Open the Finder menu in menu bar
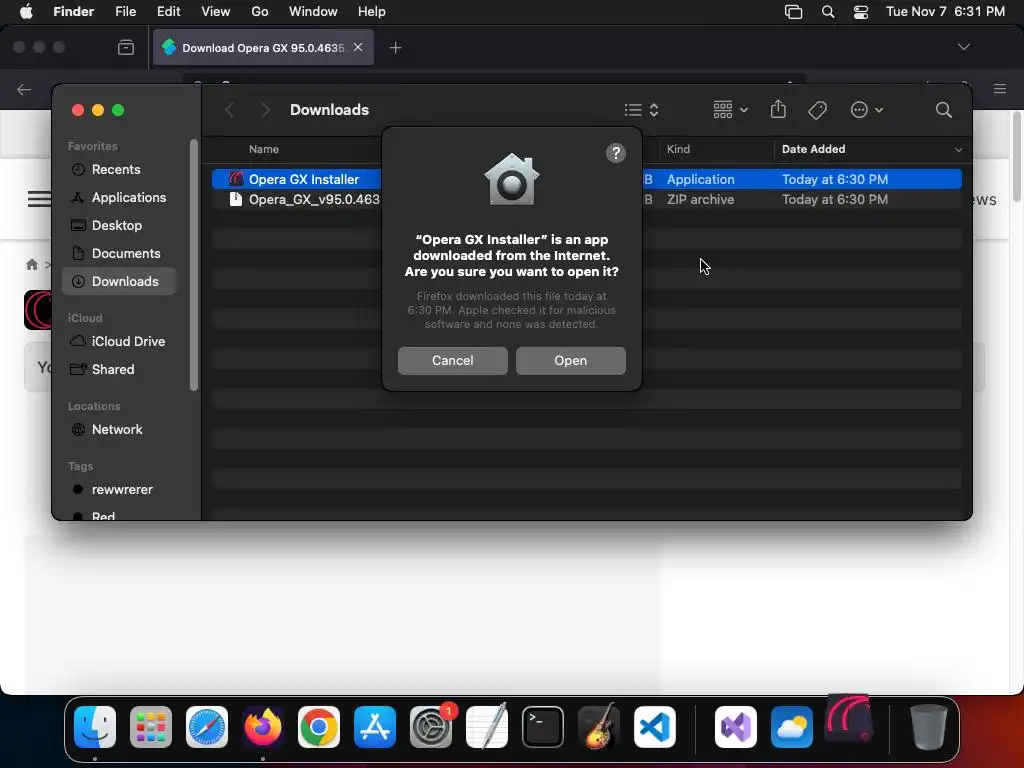 point(73,12)
